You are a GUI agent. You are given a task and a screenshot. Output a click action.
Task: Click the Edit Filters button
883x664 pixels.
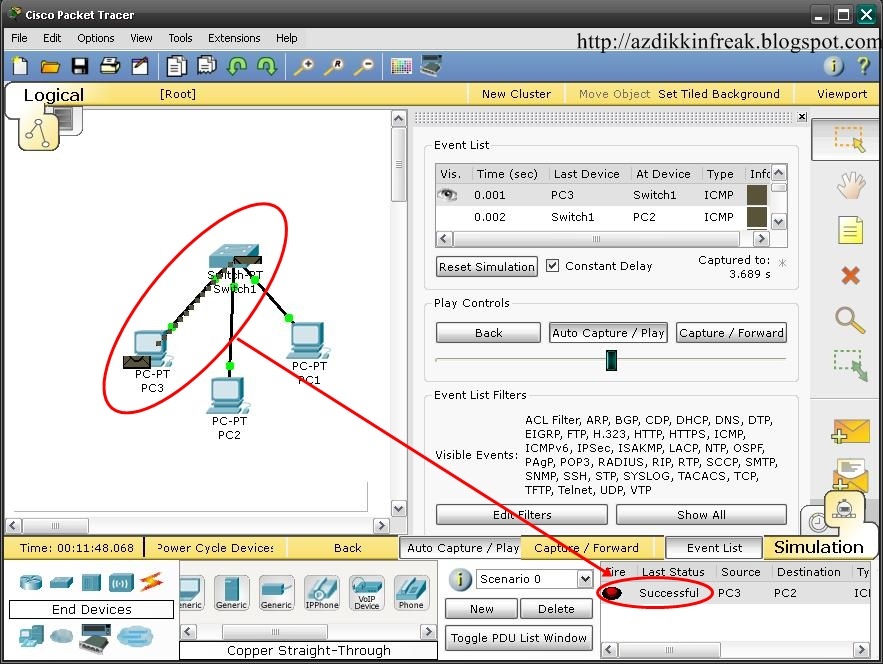522,515
